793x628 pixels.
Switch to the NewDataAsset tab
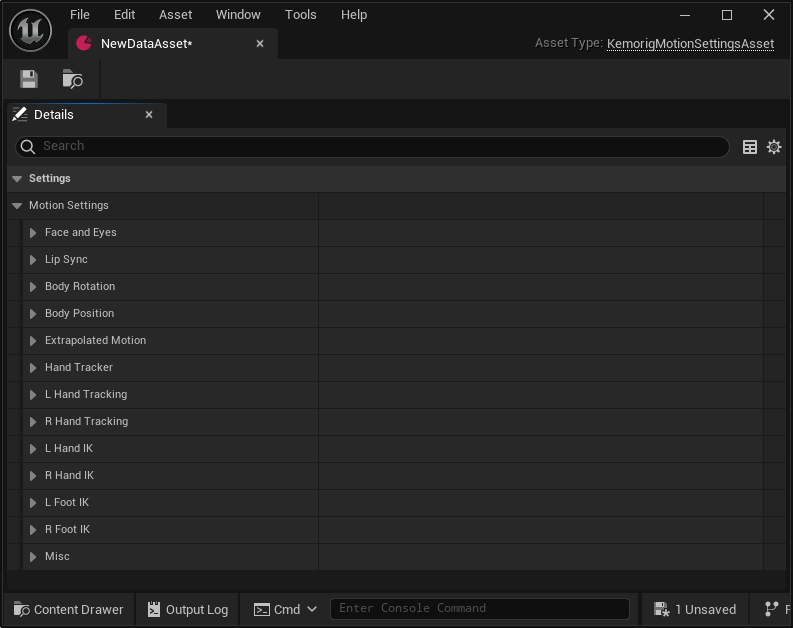[146, 44]
